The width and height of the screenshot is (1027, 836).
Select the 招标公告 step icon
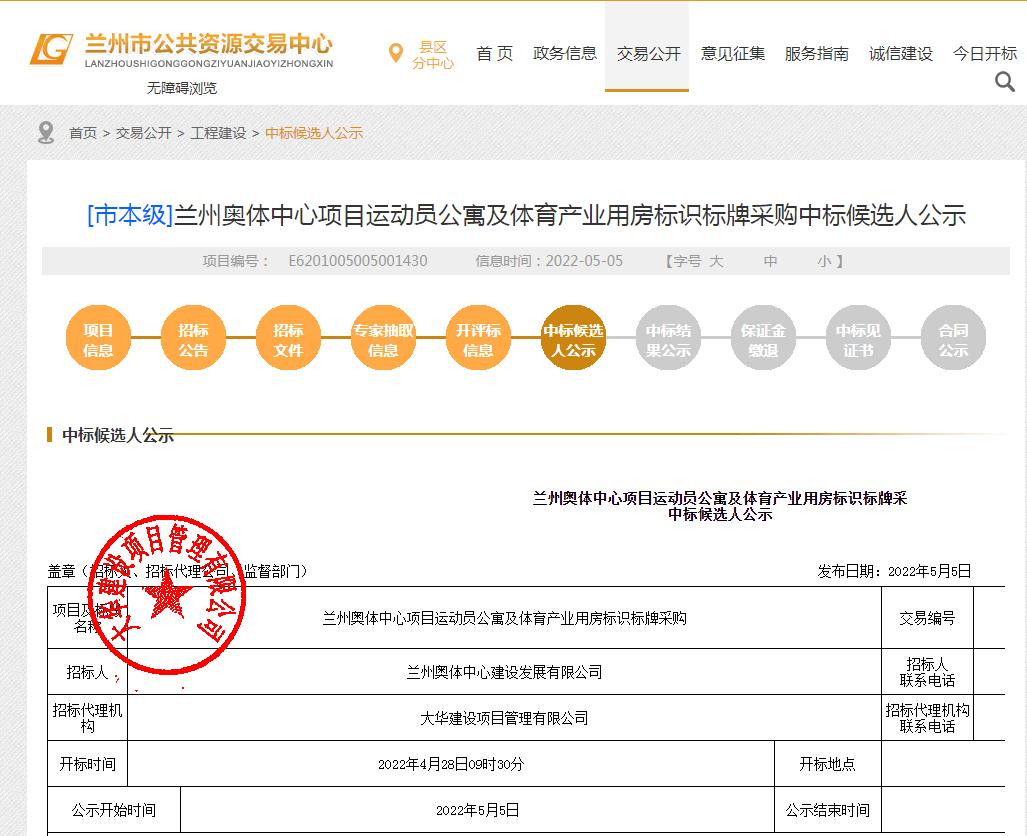(x=192, y=338)
